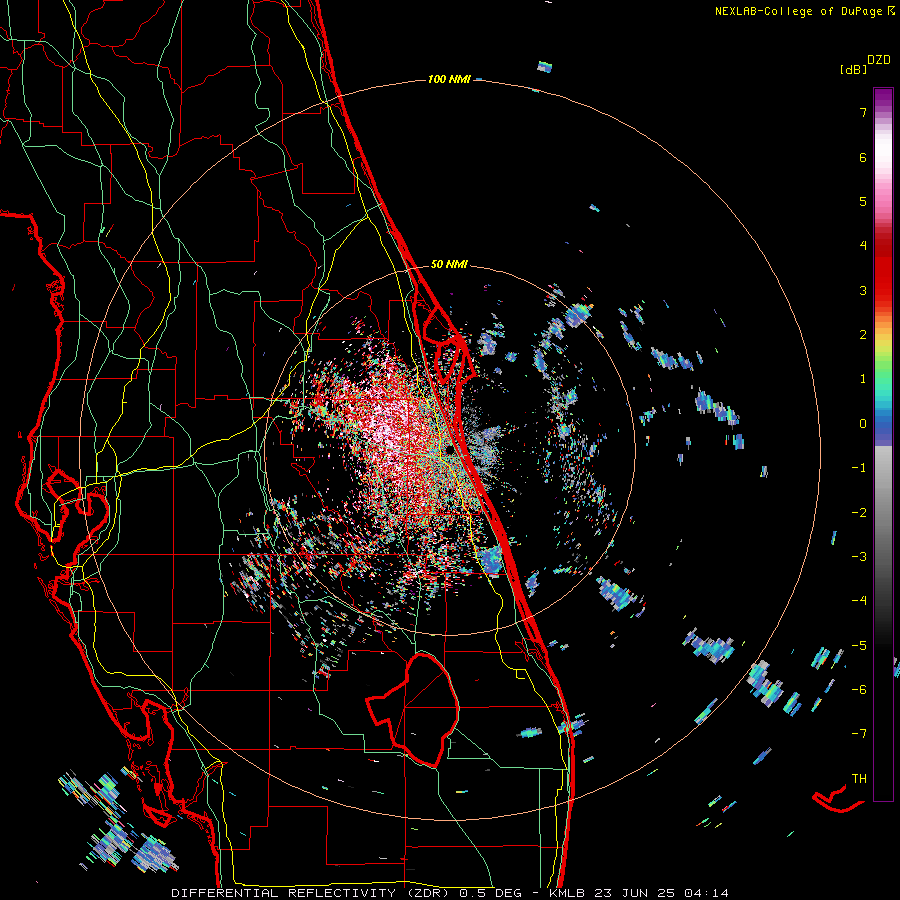Click the 23 JUN 25 04:14 timestamp
This screenshot has width=900, height=900.
coord(663,893)
